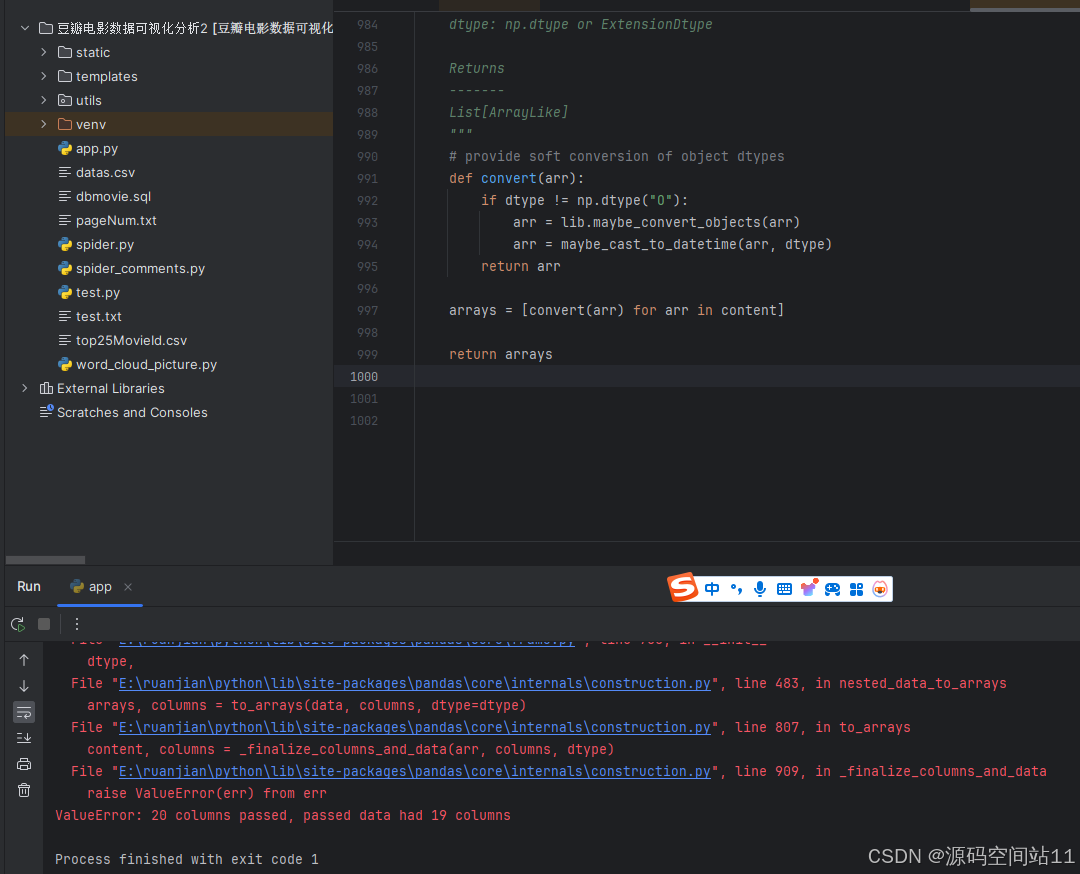The image size is (1080, 874).
Task: Expand the templates folder
Action: (42, 75)
